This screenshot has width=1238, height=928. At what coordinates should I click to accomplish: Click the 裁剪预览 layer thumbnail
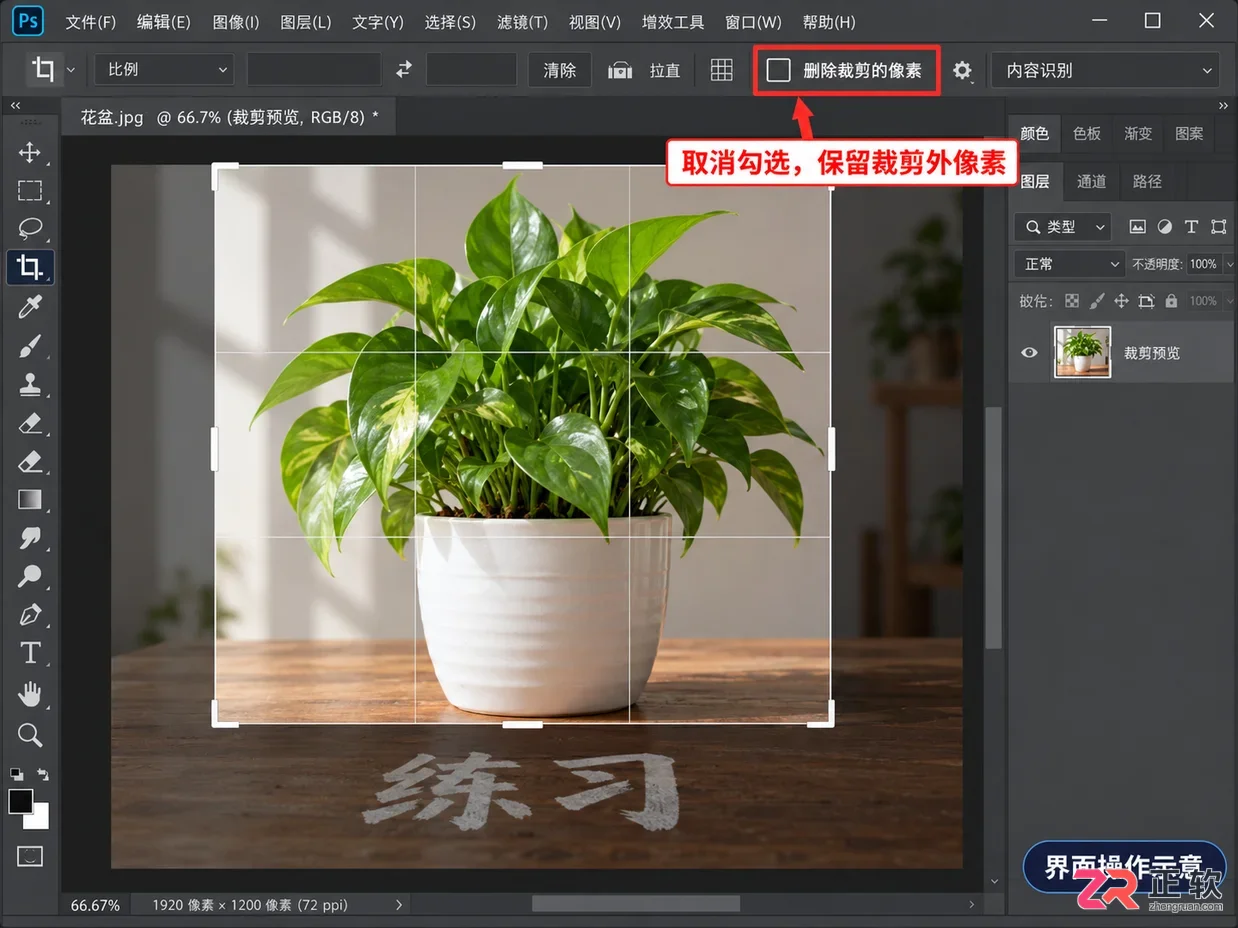click(1083, 352)
